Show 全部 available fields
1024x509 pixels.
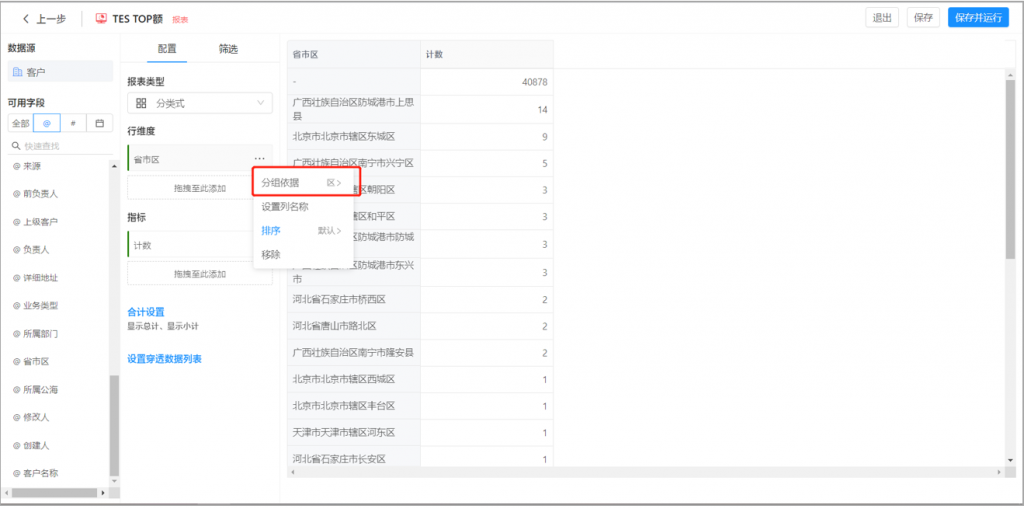tap(20, 123)
